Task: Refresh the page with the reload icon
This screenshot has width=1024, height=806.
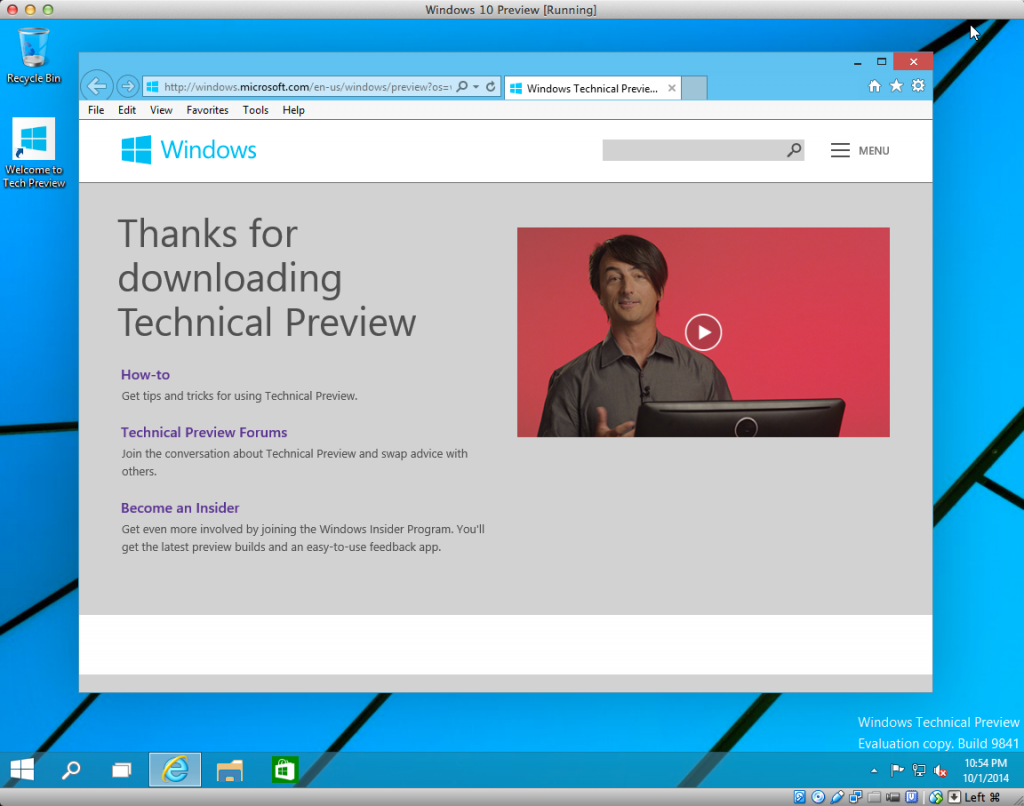Action: pos(490,86)
